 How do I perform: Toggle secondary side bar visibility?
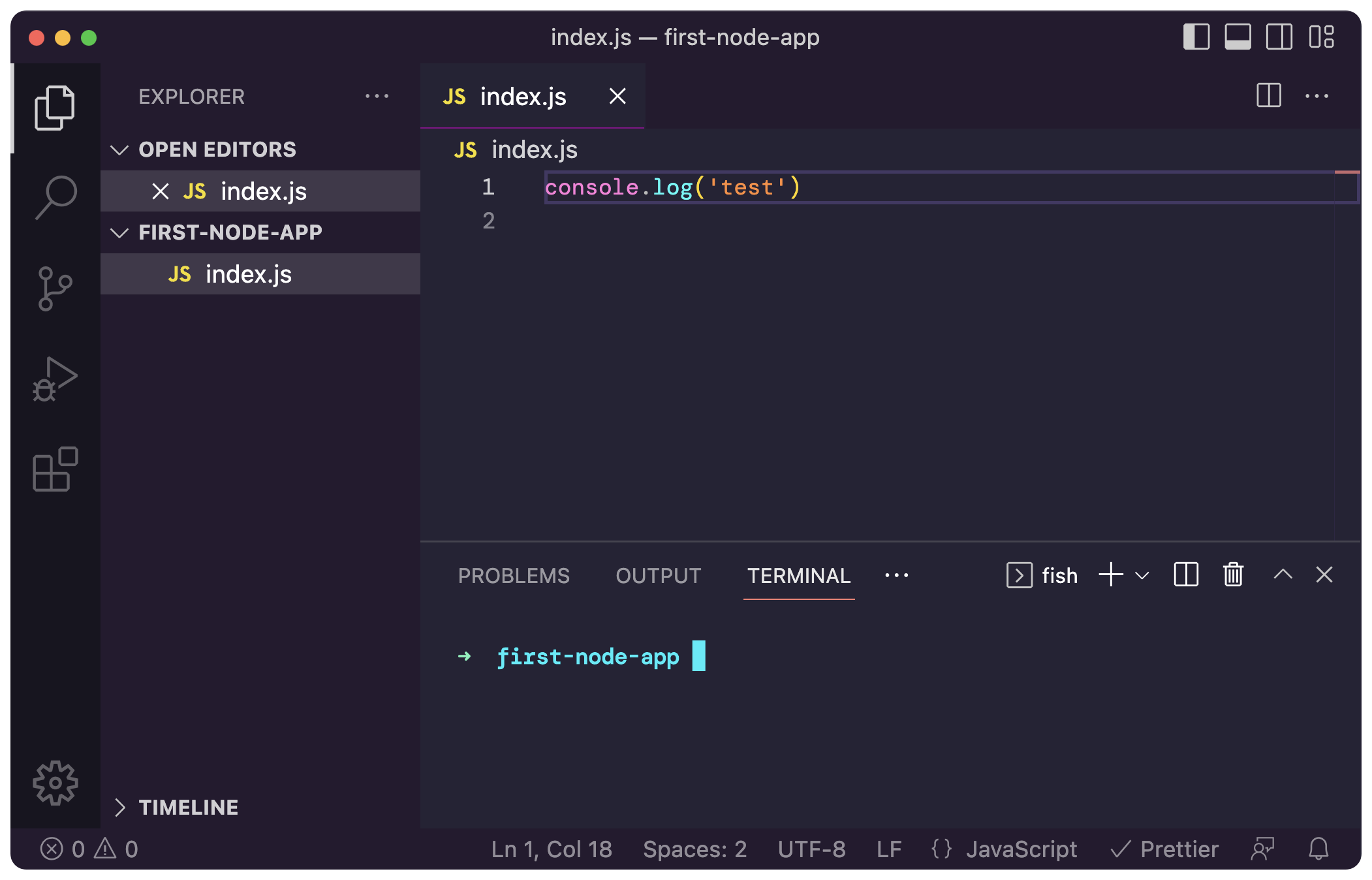[1279, 37]
